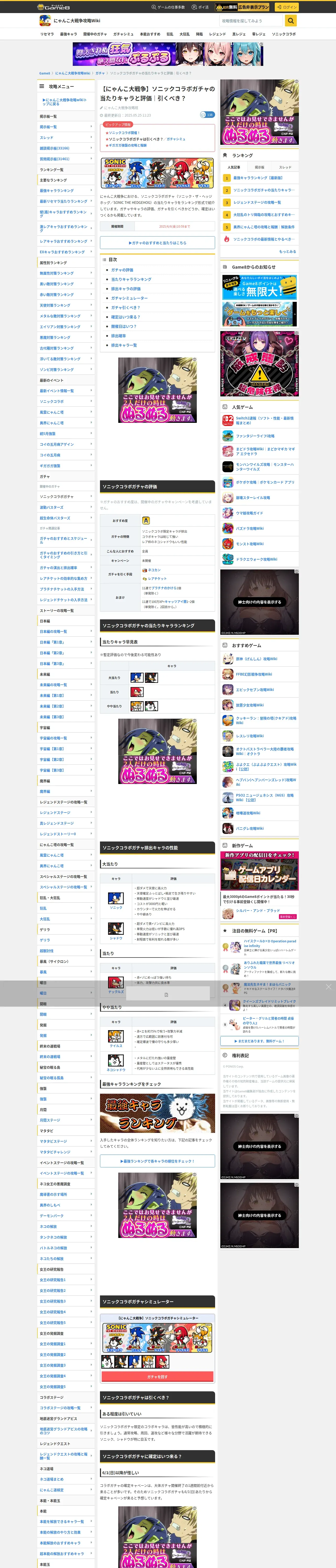Expand the ソニックコラボガチャ sidebar row

pos(66,497)
